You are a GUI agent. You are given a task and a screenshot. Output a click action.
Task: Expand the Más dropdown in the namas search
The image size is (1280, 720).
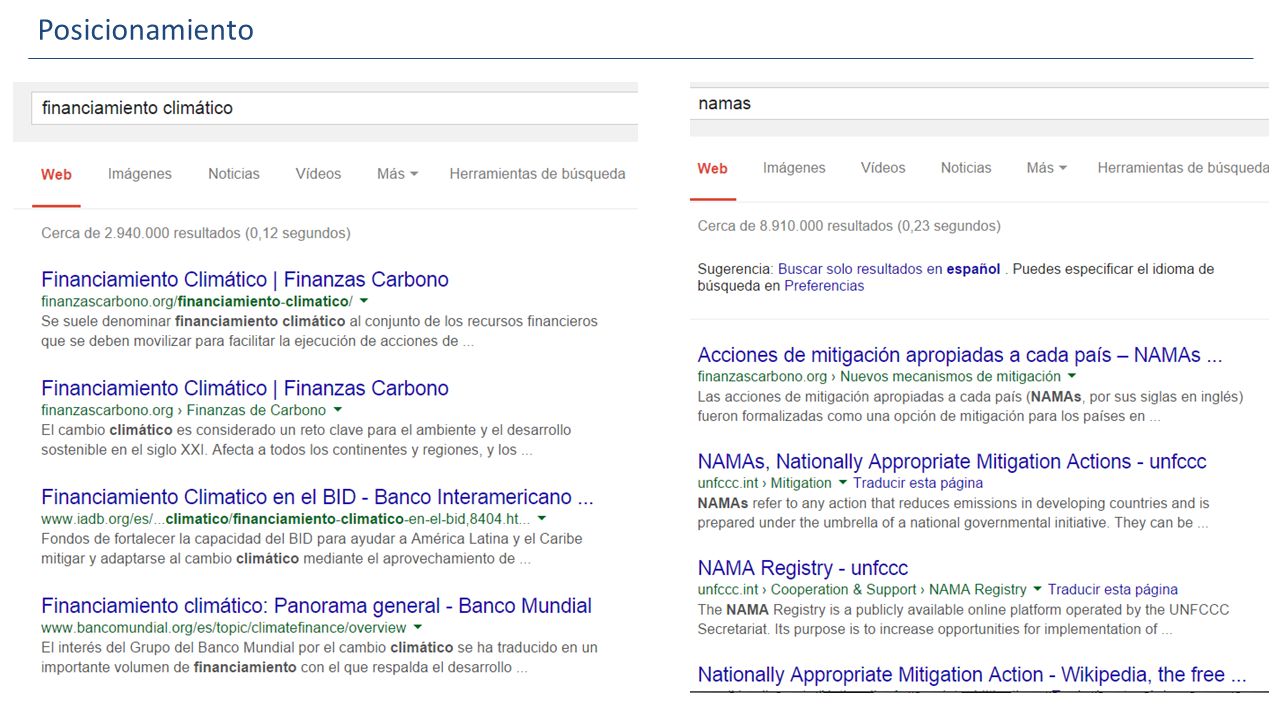1046,168
